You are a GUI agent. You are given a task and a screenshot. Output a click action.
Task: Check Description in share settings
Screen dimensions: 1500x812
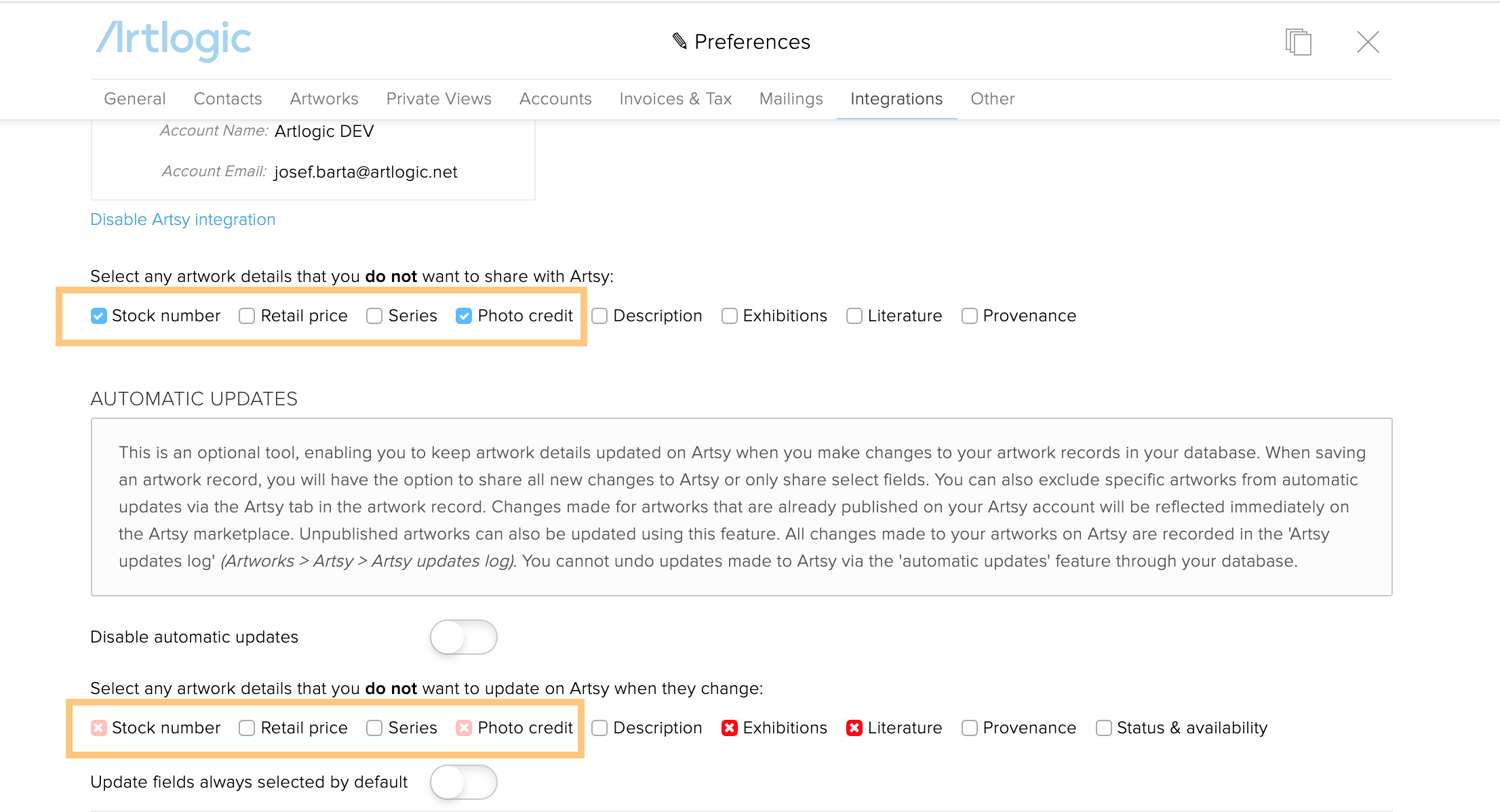click(599, 316)
